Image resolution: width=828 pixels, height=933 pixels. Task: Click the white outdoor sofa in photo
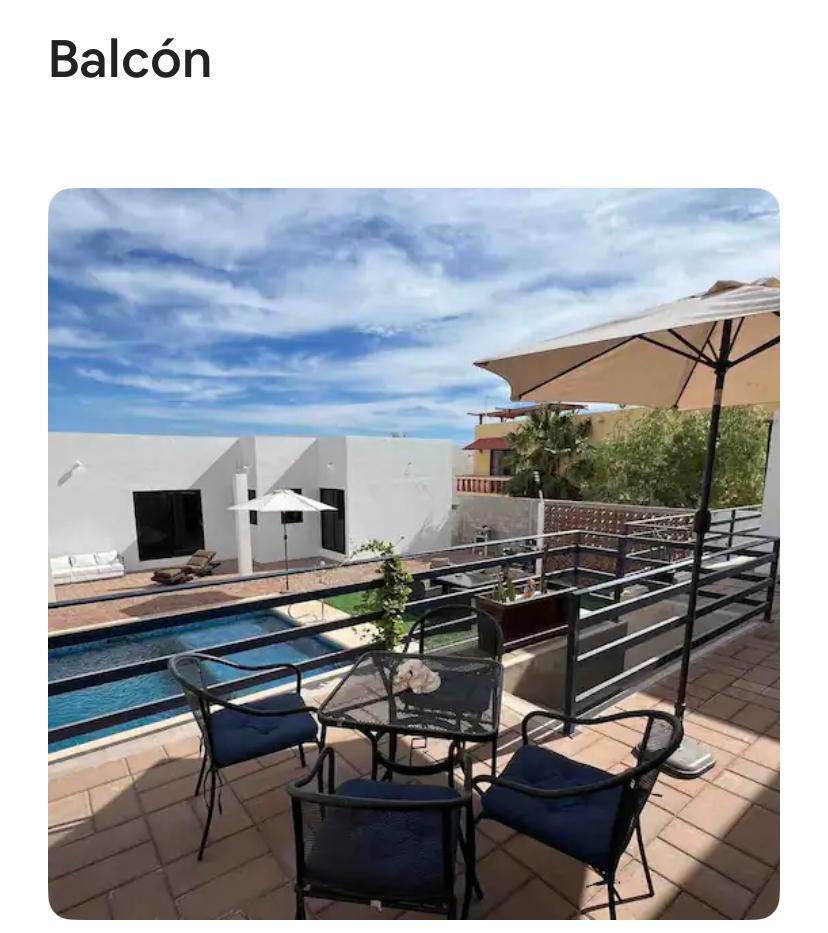pyautogui.click(x=87, y=566)
